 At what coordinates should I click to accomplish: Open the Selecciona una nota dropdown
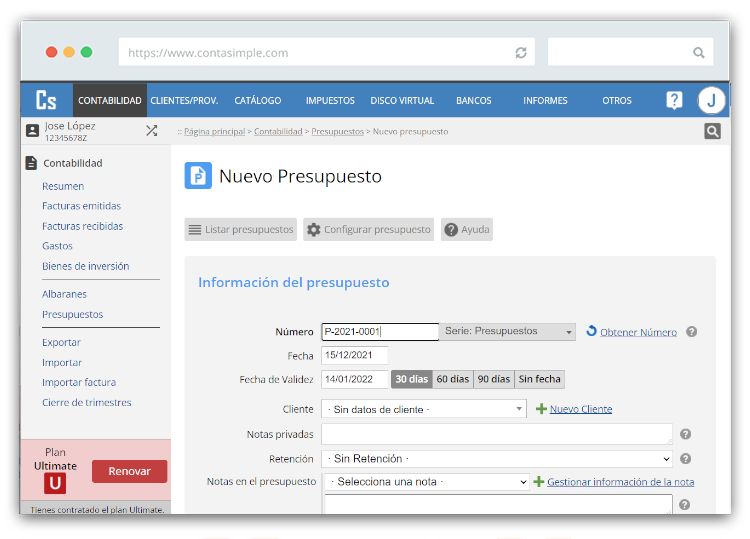pos(427,482)
